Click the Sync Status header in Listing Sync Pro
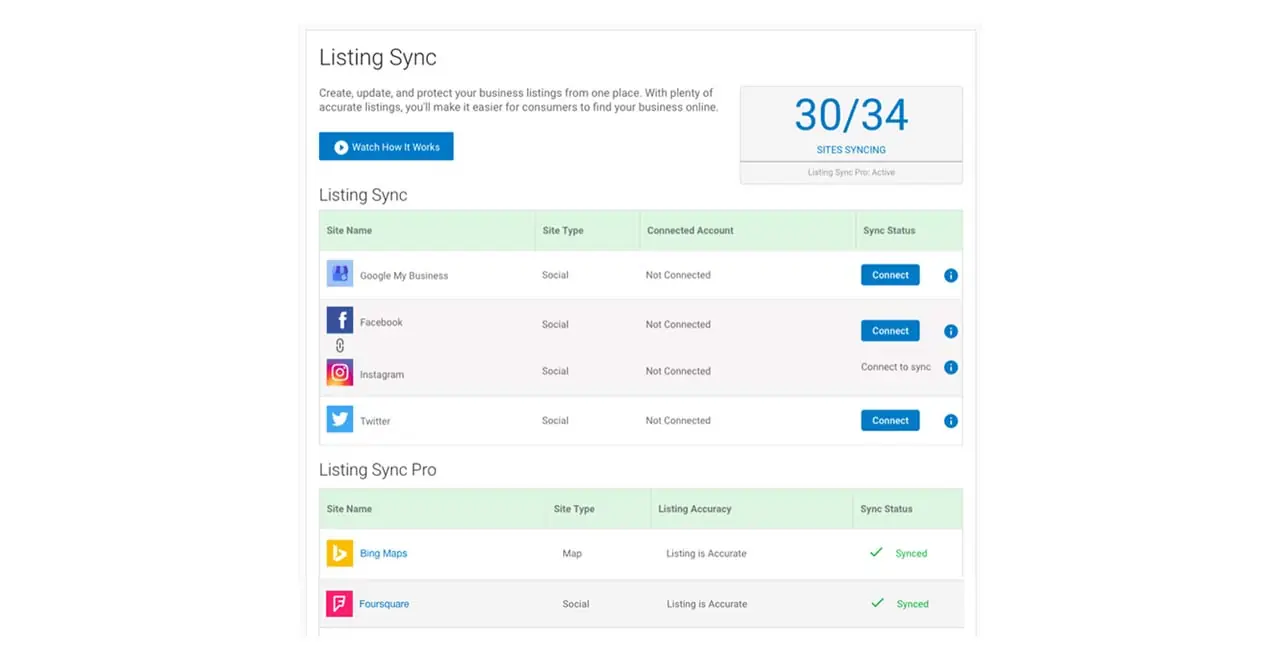 click(886, 509)
